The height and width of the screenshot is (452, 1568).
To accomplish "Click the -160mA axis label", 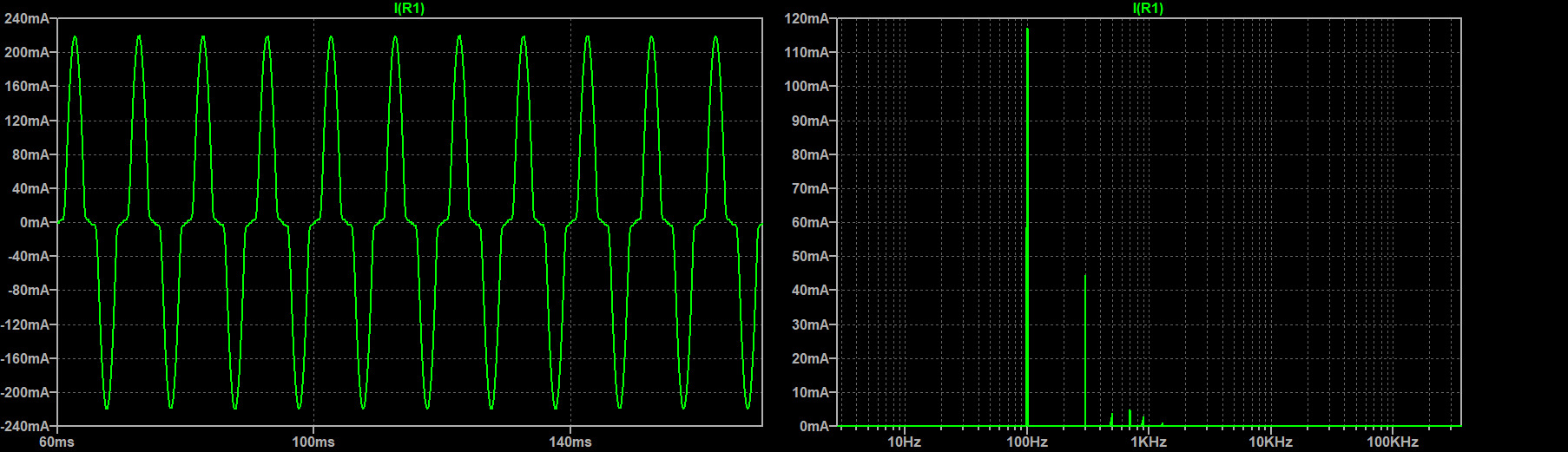I will pyautogui.click(x=26, y=358).
